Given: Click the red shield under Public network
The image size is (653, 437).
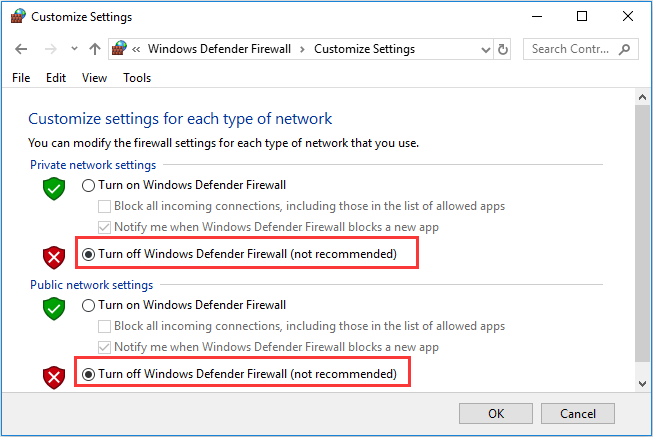Looking at the screenshot, I should click(x=54, y=378).
